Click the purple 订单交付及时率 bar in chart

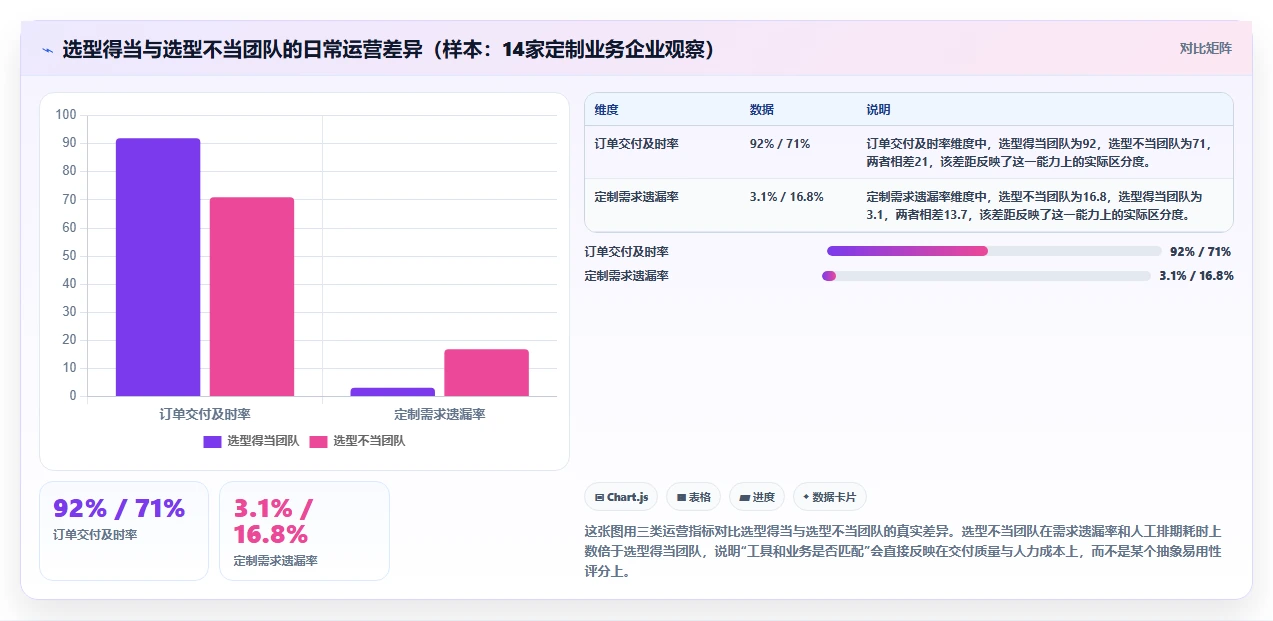[x=158, y=267]
